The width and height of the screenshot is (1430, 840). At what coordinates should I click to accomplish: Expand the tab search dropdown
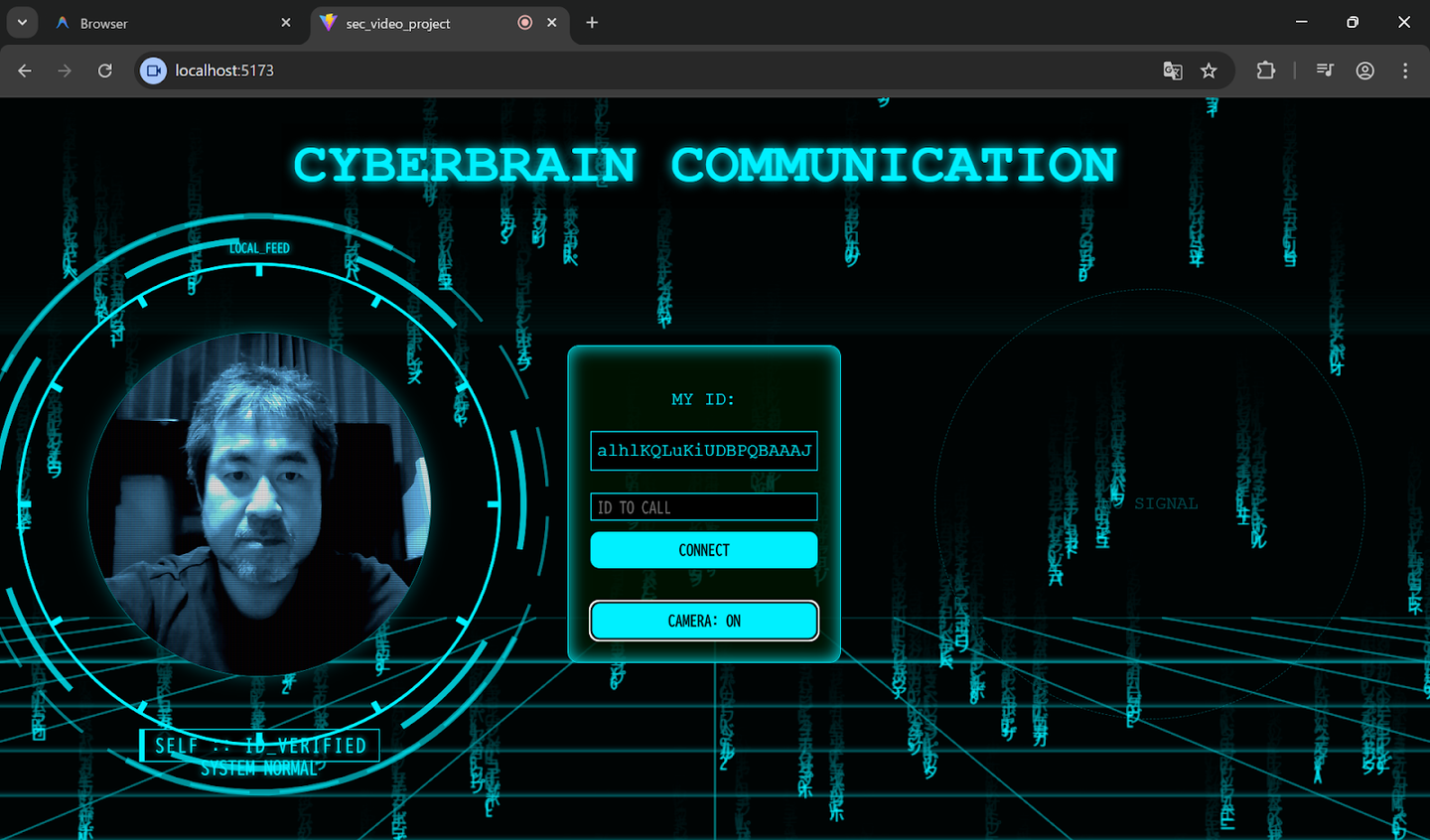coord(22,23)
